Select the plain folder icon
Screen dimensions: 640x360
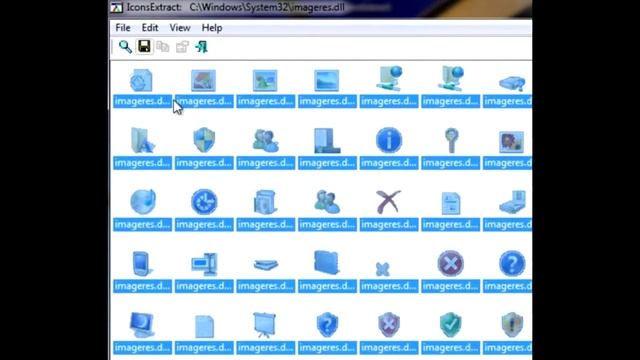click(x=327, y=262)
